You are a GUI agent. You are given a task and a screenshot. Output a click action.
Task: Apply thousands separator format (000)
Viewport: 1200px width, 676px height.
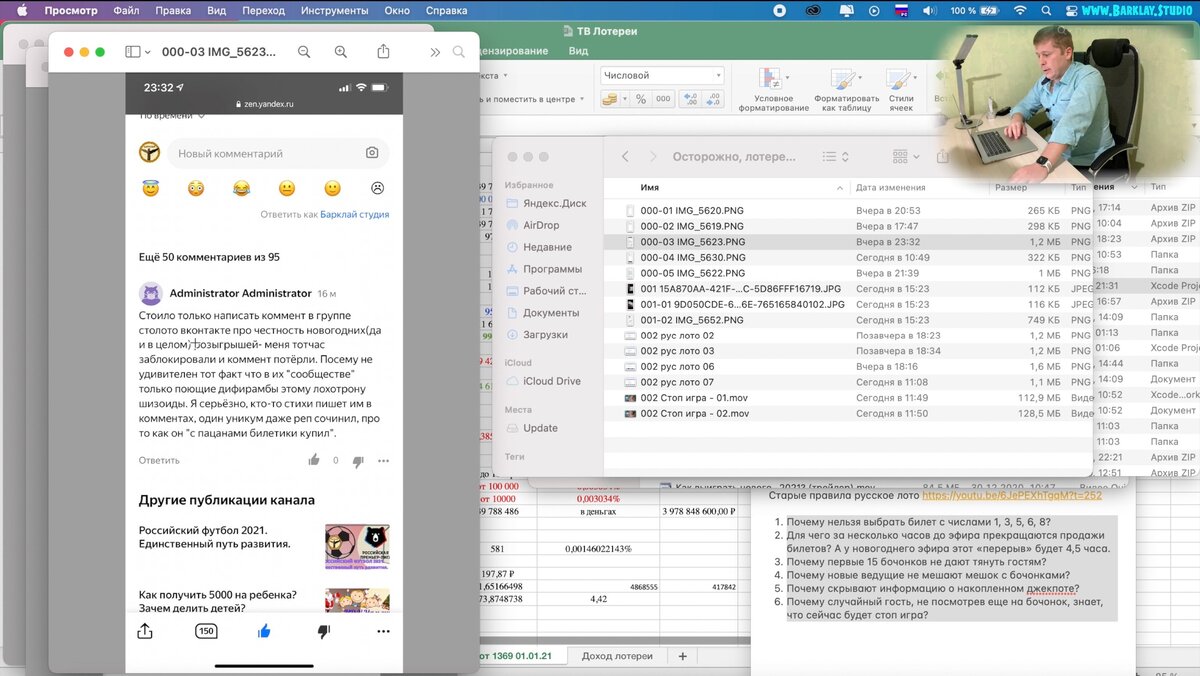click(664, 99)
